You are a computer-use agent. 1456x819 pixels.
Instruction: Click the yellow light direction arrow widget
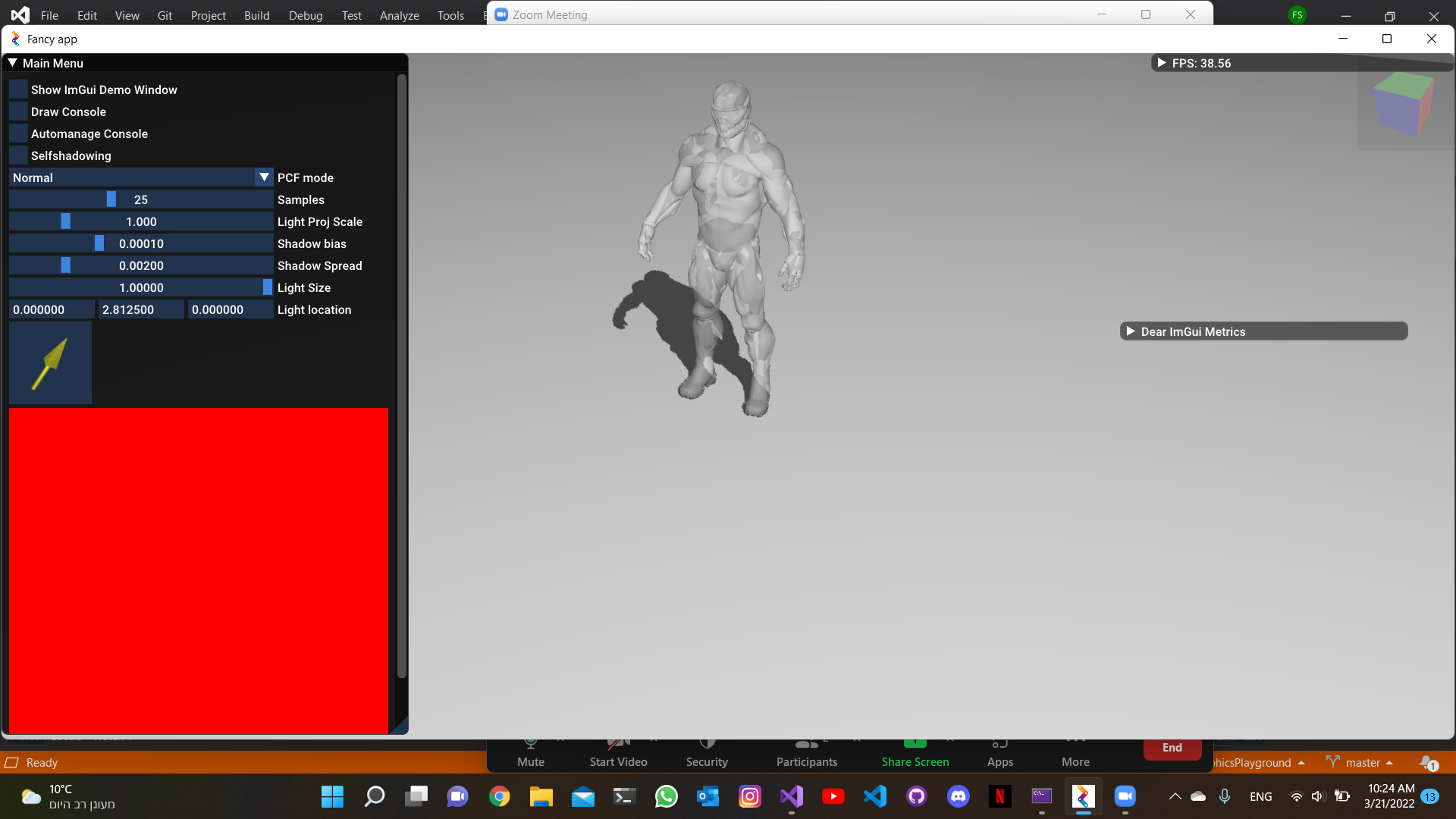click(x=49, y=363)
